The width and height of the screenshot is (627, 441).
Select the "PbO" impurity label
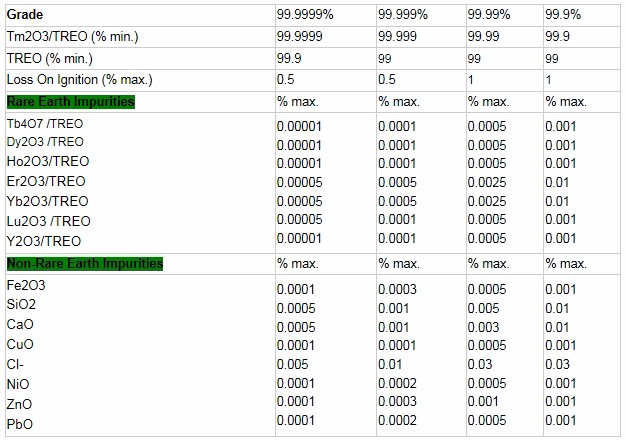20,424
